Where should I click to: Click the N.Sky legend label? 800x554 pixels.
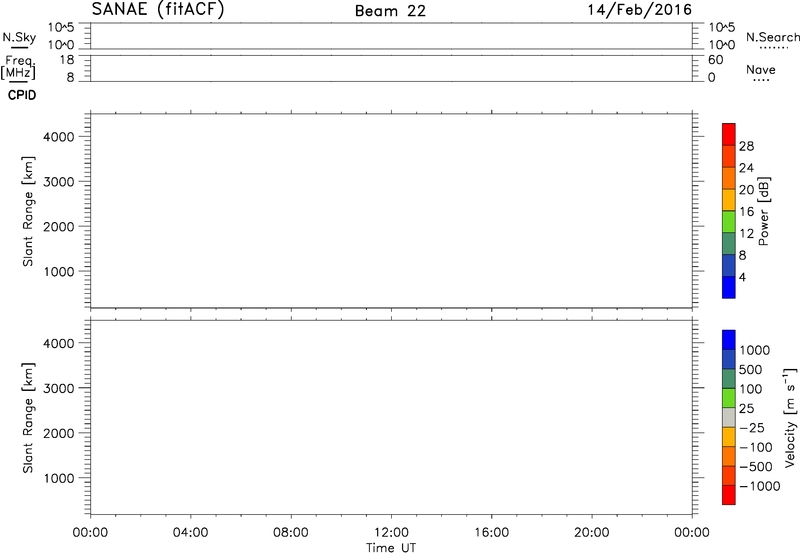coord(20,36)
